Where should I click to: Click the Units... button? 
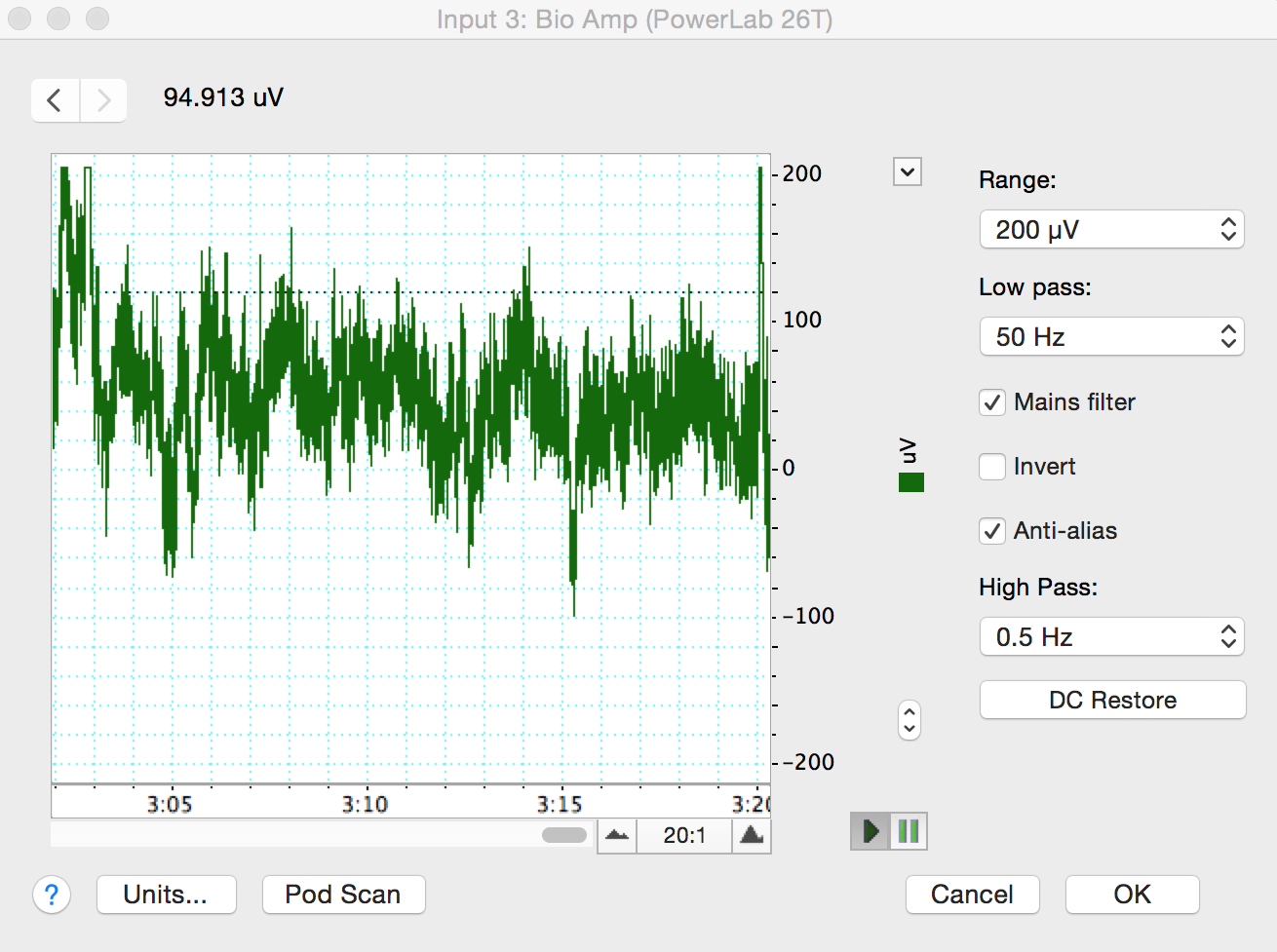(166, 895)
